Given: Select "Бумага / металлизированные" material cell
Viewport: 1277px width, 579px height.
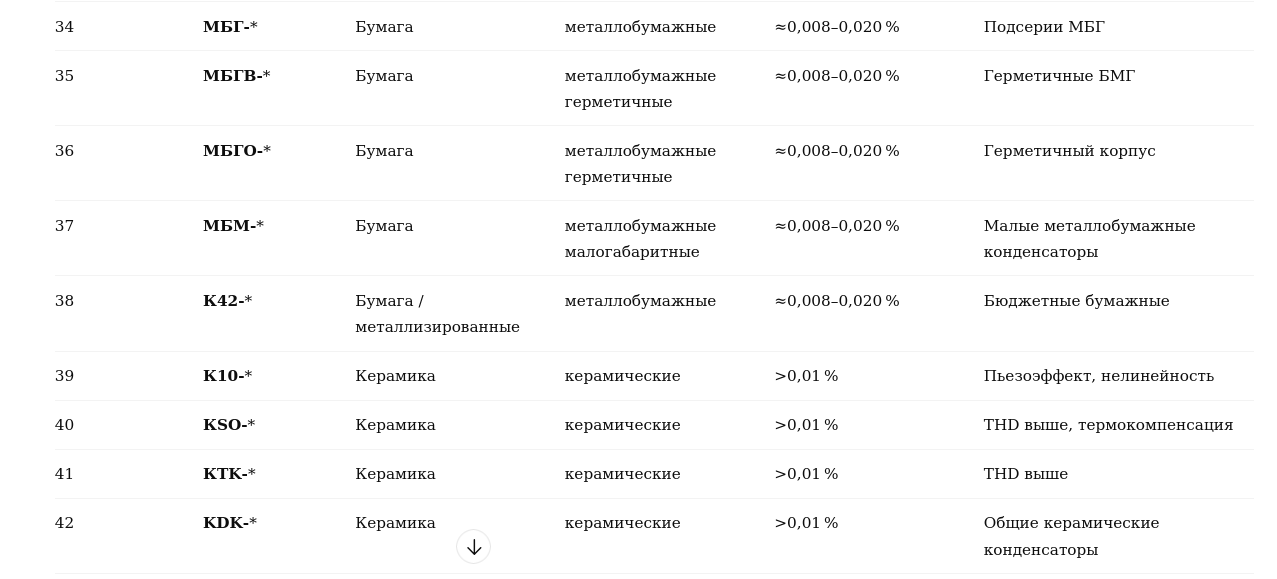Looking at the screenshot, I should tap(437, 315).
